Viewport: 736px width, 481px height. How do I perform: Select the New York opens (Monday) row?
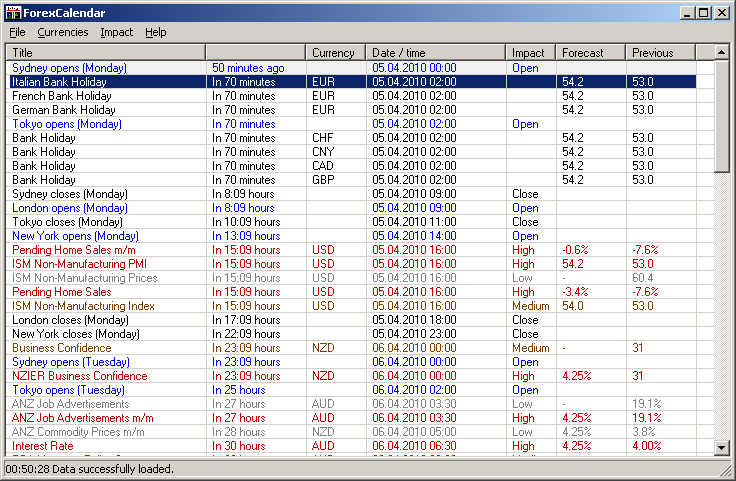click(x=351, y=236)
